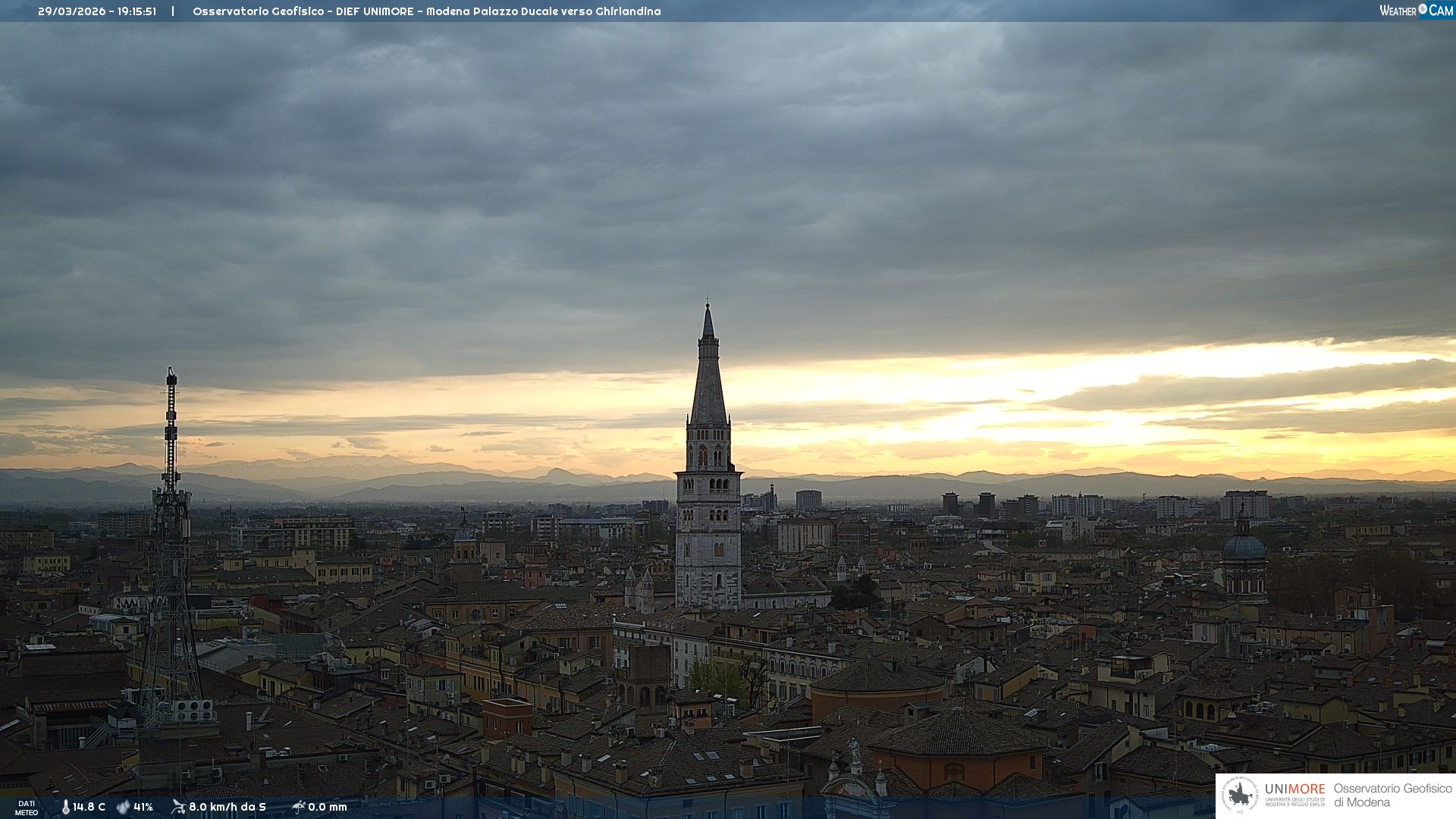Click the rain umbrella icon

[298, 807]
